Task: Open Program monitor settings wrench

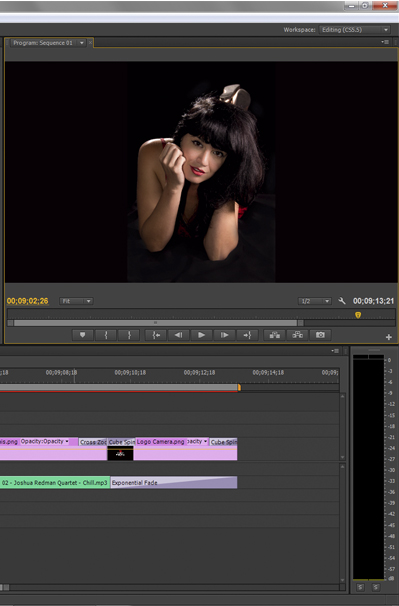Action: (342, 301)
